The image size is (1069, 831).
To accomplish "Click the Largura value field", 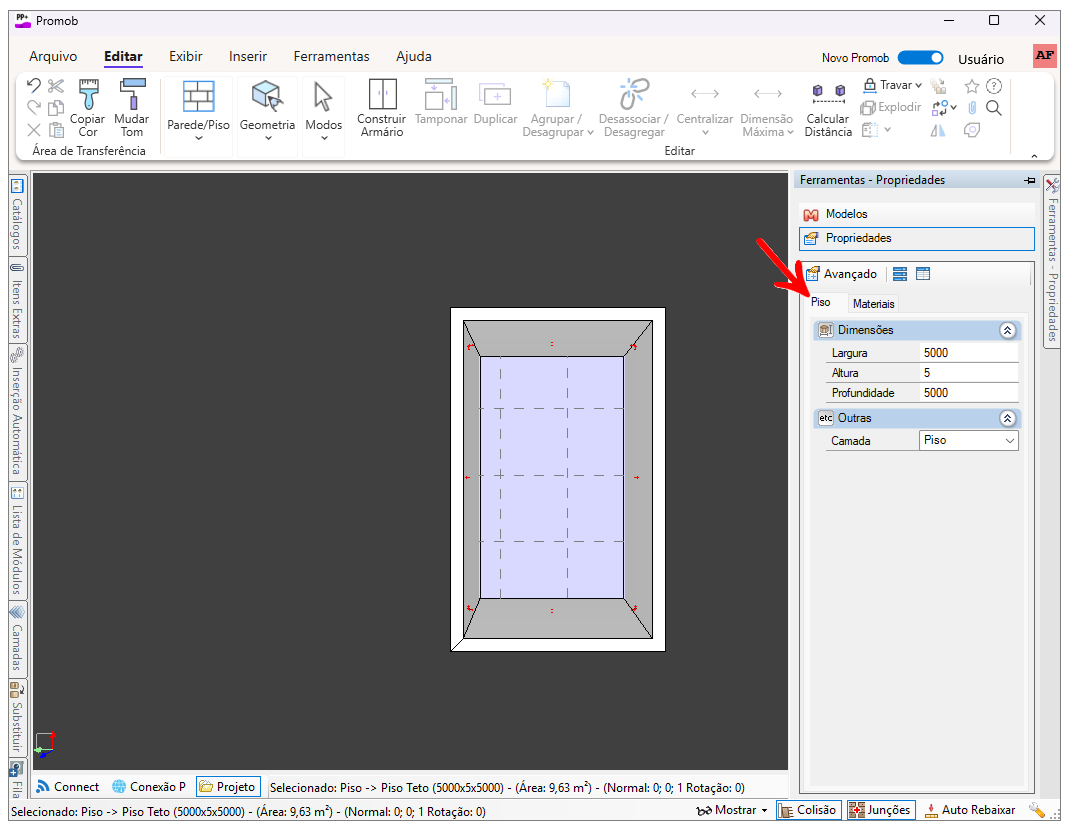I will [x=967, y=353].
